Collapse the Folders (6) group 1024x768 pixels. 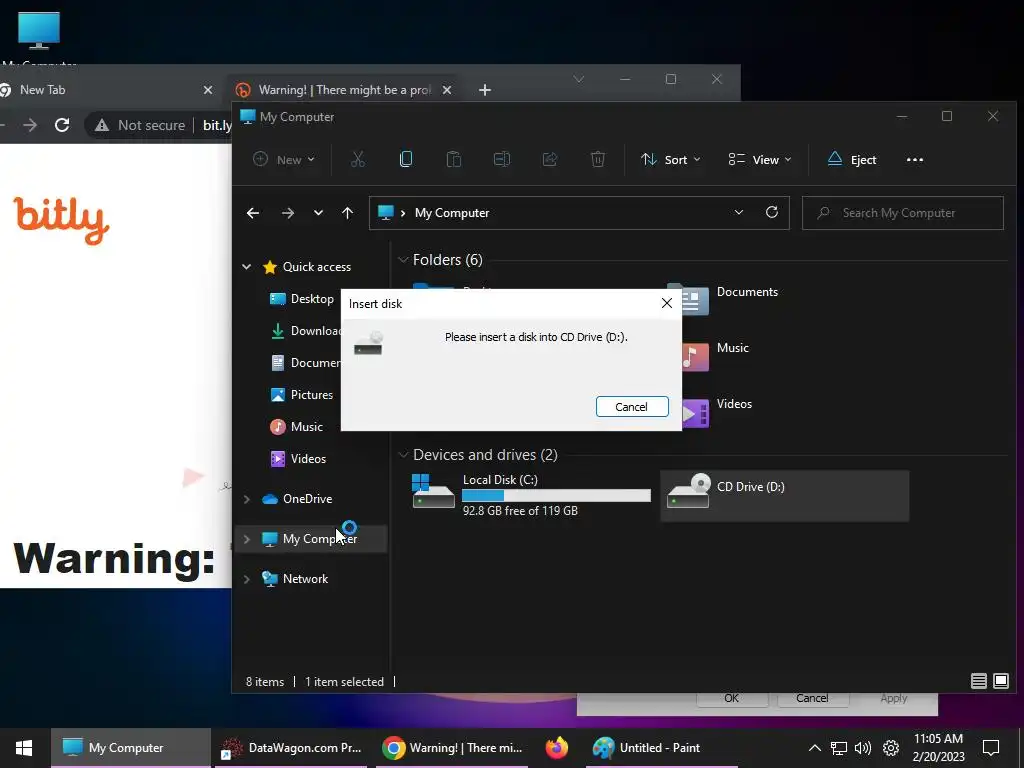pyautogui.click(x=403, y=259)
